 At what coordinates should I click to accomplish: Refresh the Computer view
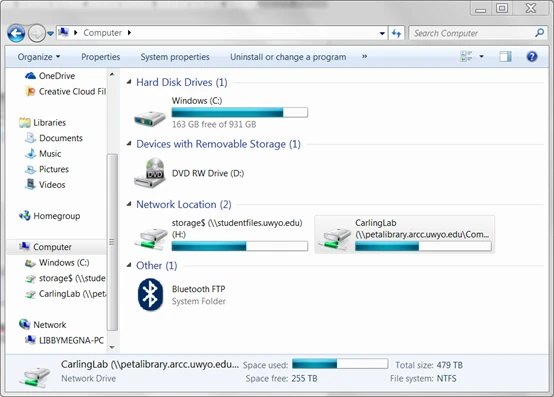point(396,33)
